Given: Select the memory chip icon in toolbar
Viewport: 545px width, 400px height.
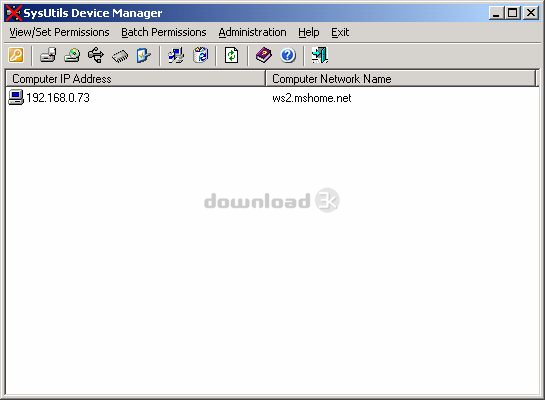Looking at the screenshot, I should [120, 56].
